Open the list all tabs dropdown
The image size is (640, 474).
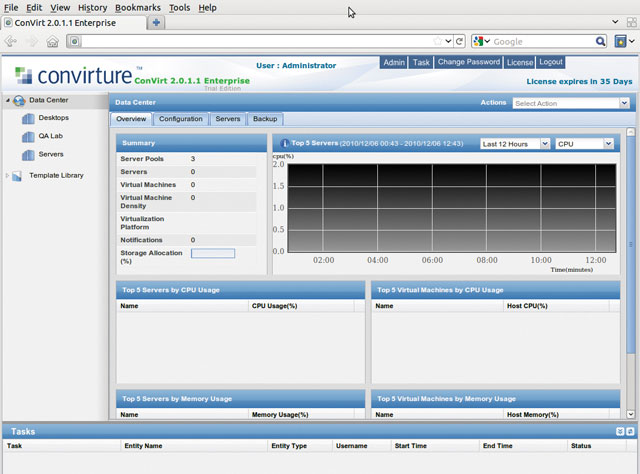[x=615, y=22]
